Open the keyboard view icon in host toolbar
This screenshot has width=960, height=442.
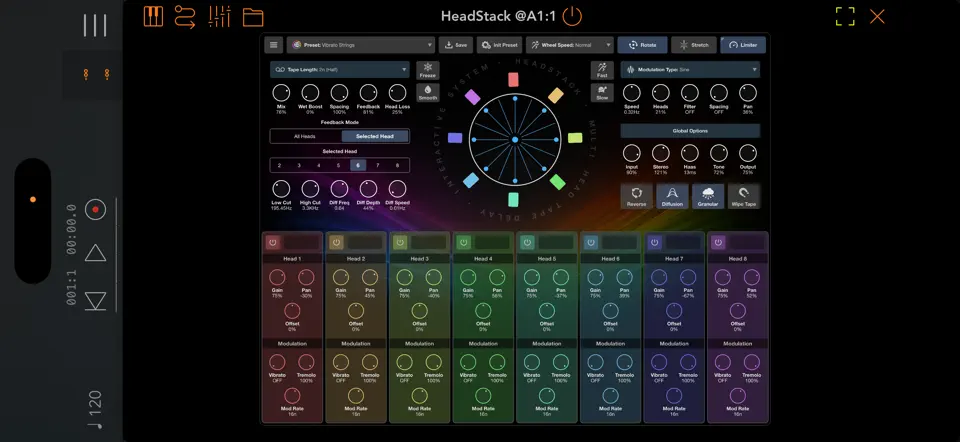tap(154, 16)
